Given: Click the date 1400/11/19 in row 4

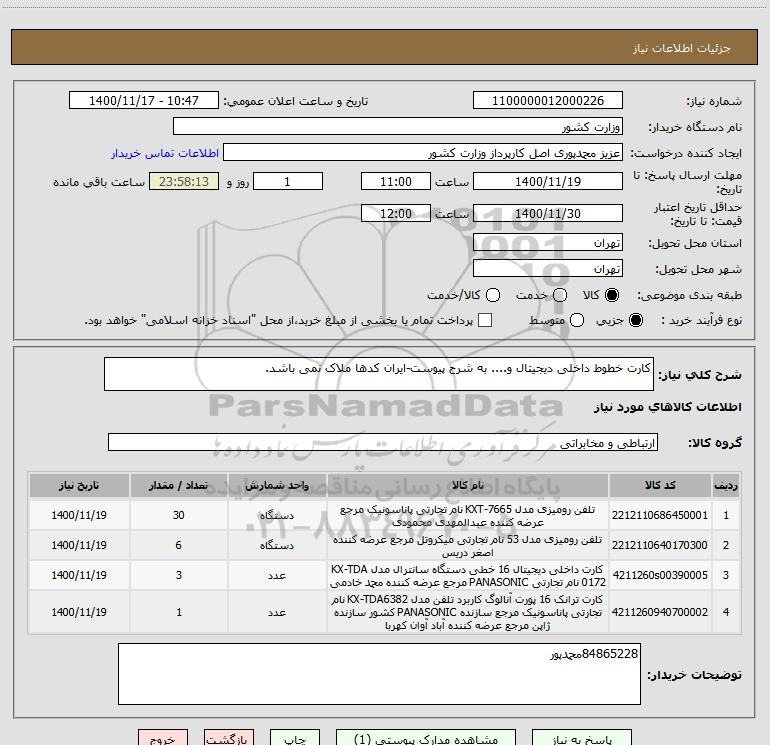Looking at the screenshot, I should (79, 612).
